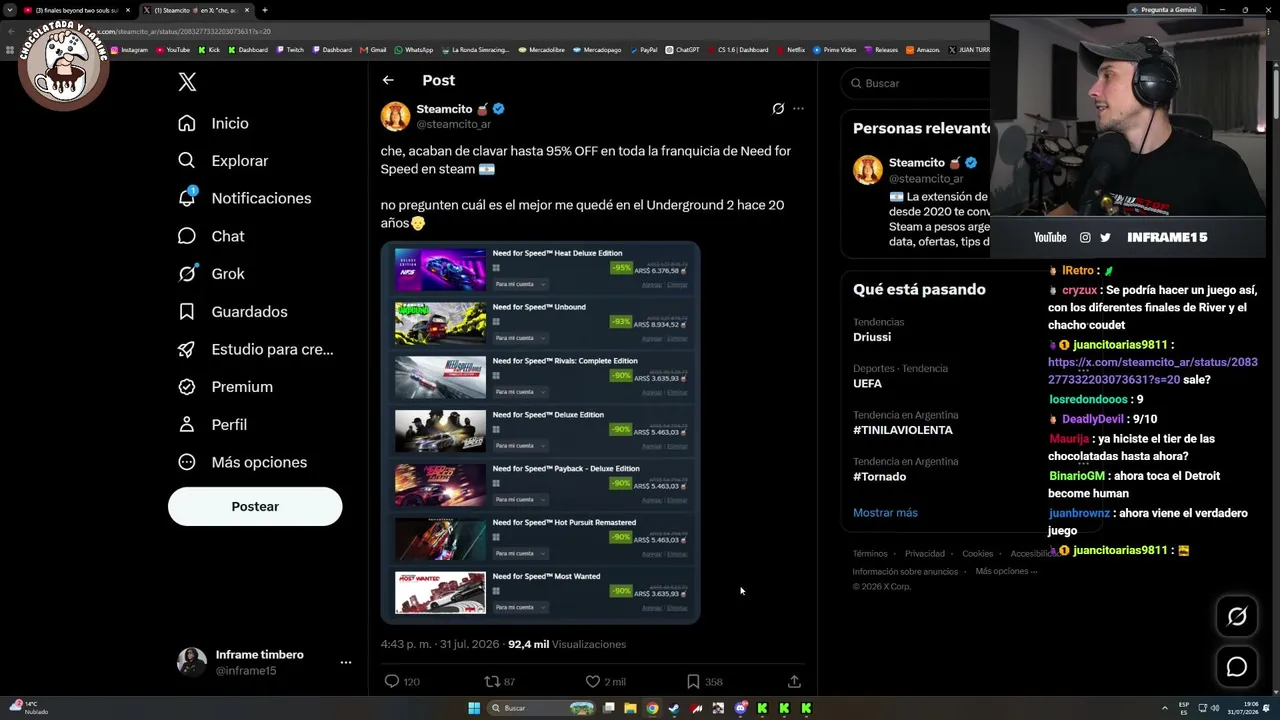
Task: Open the Prime Video bookmark
Action: [835, 50]
